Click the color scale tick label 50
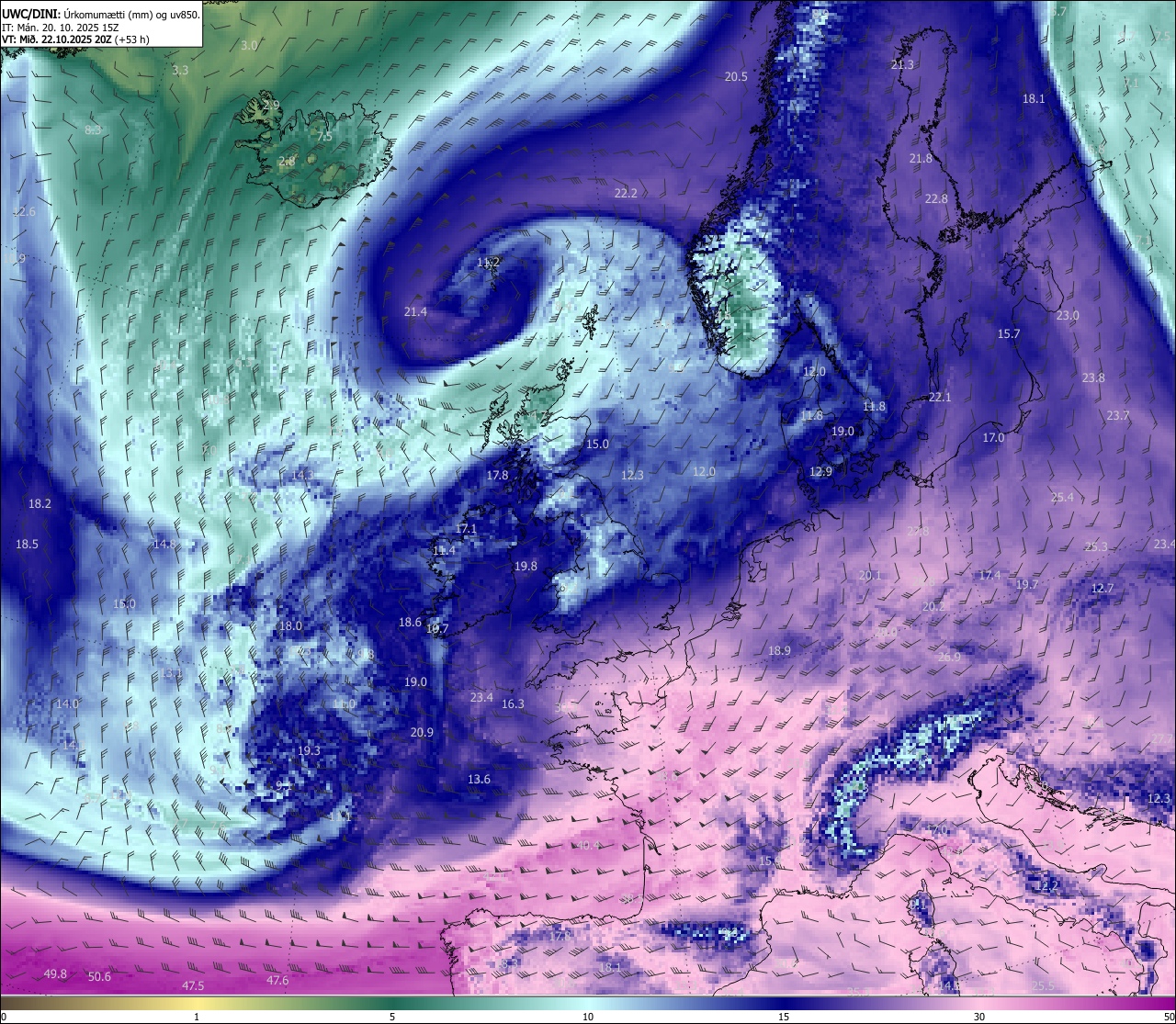This screenshot has width=1176, height=1024. [1169, 1017]
